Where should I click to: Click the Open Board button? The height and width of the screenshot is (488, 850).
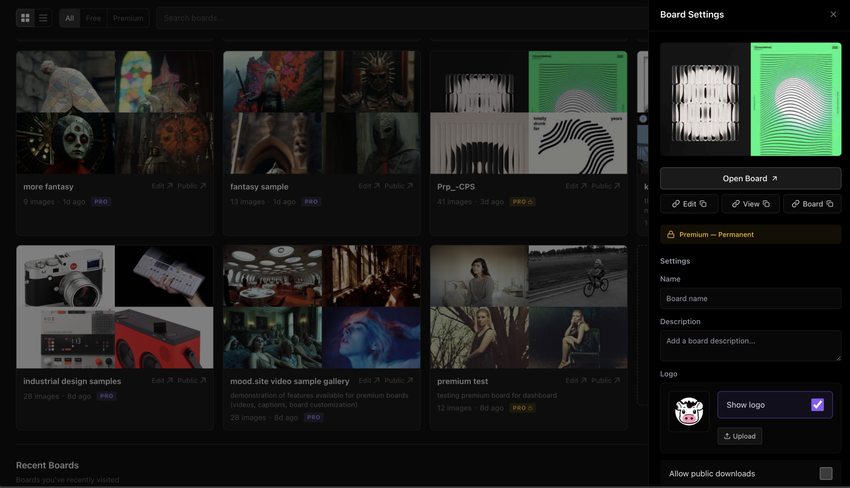point(750,178)
